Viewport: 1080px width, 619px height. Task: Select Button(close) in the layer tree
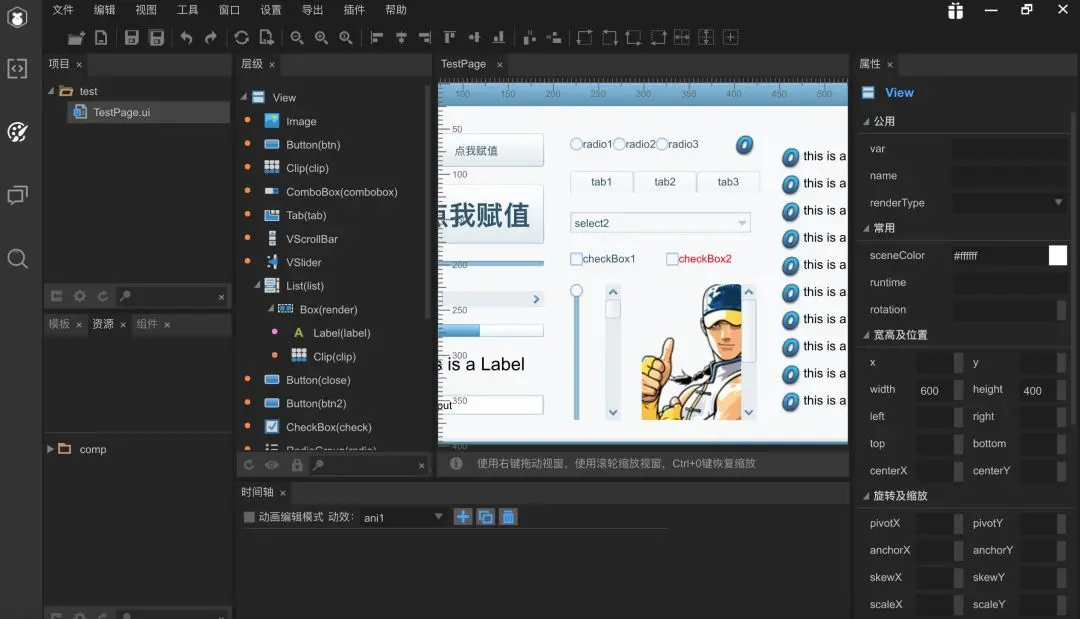(x=318, y=380)
